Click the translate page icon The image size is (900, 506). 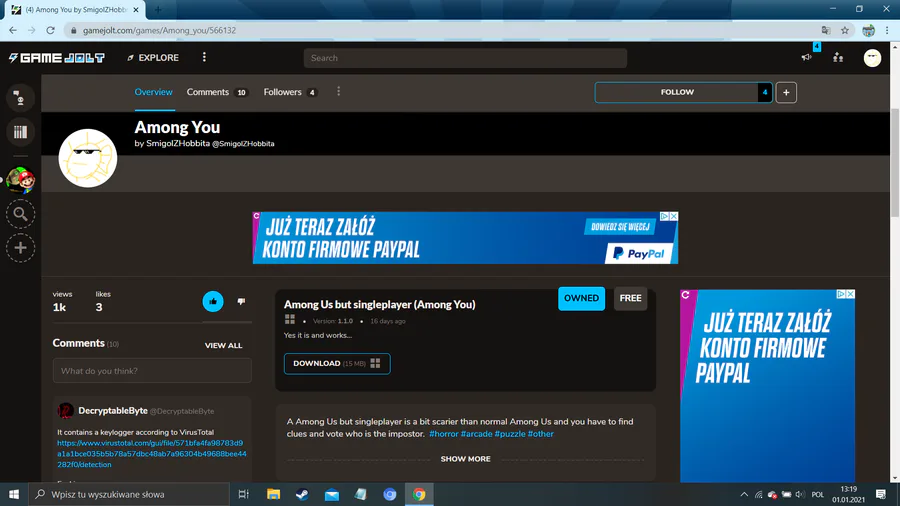click(825, 30)
